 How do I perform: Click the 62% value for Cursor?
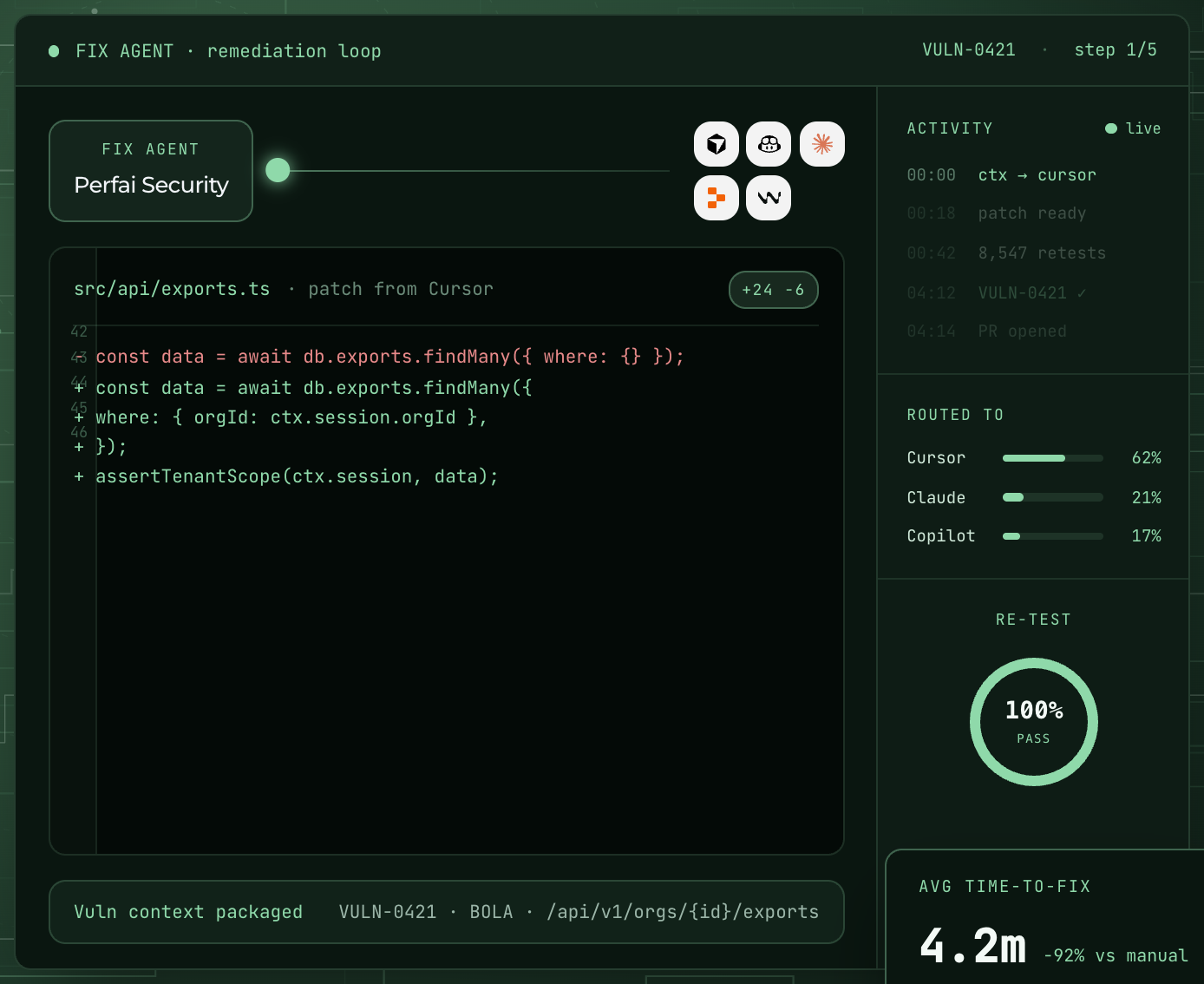click(x=1146, y=458)
